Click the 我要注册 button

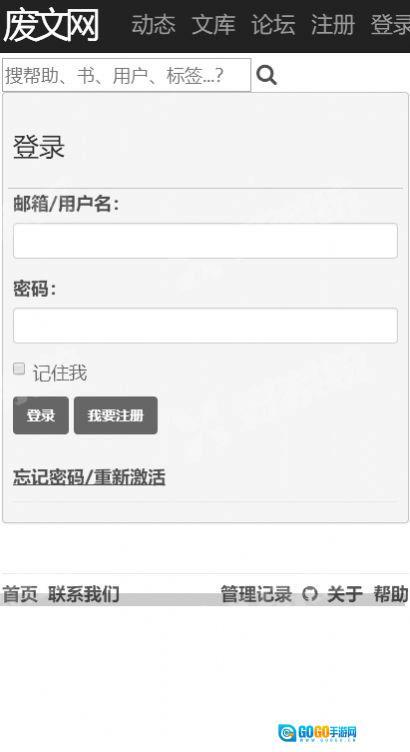[x=116, y=415]
